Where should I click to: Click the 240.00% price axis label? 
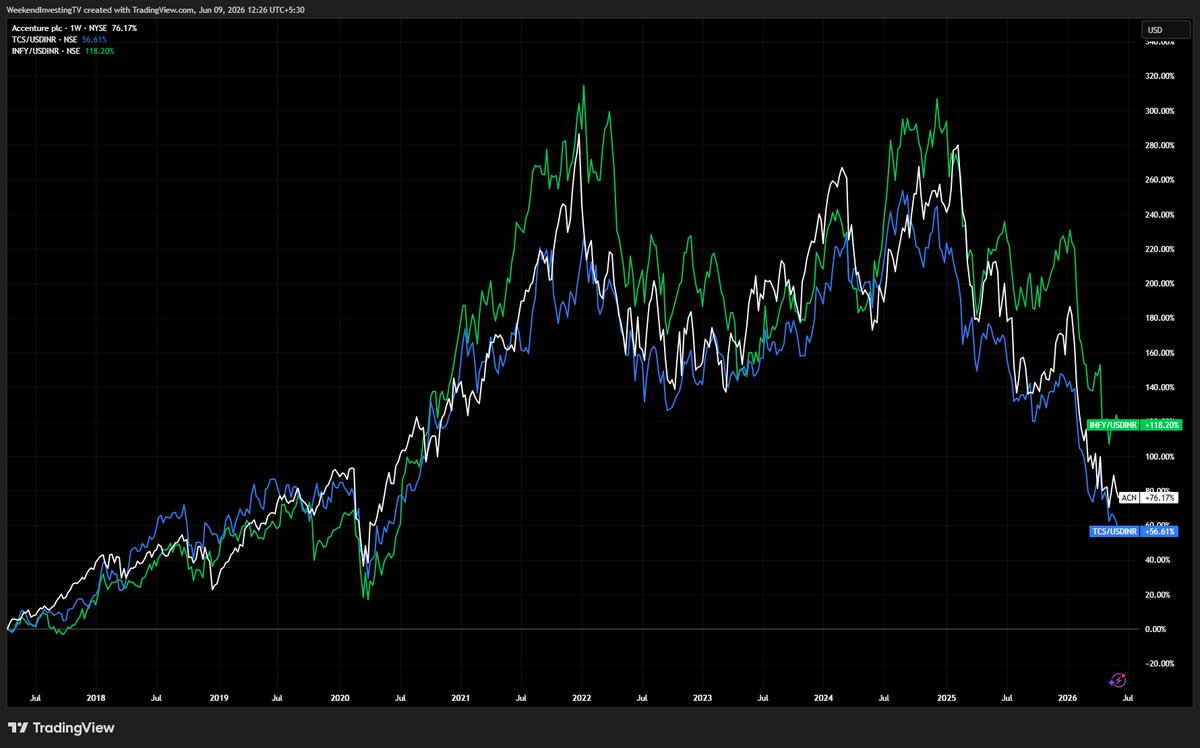coord(1160,215)
